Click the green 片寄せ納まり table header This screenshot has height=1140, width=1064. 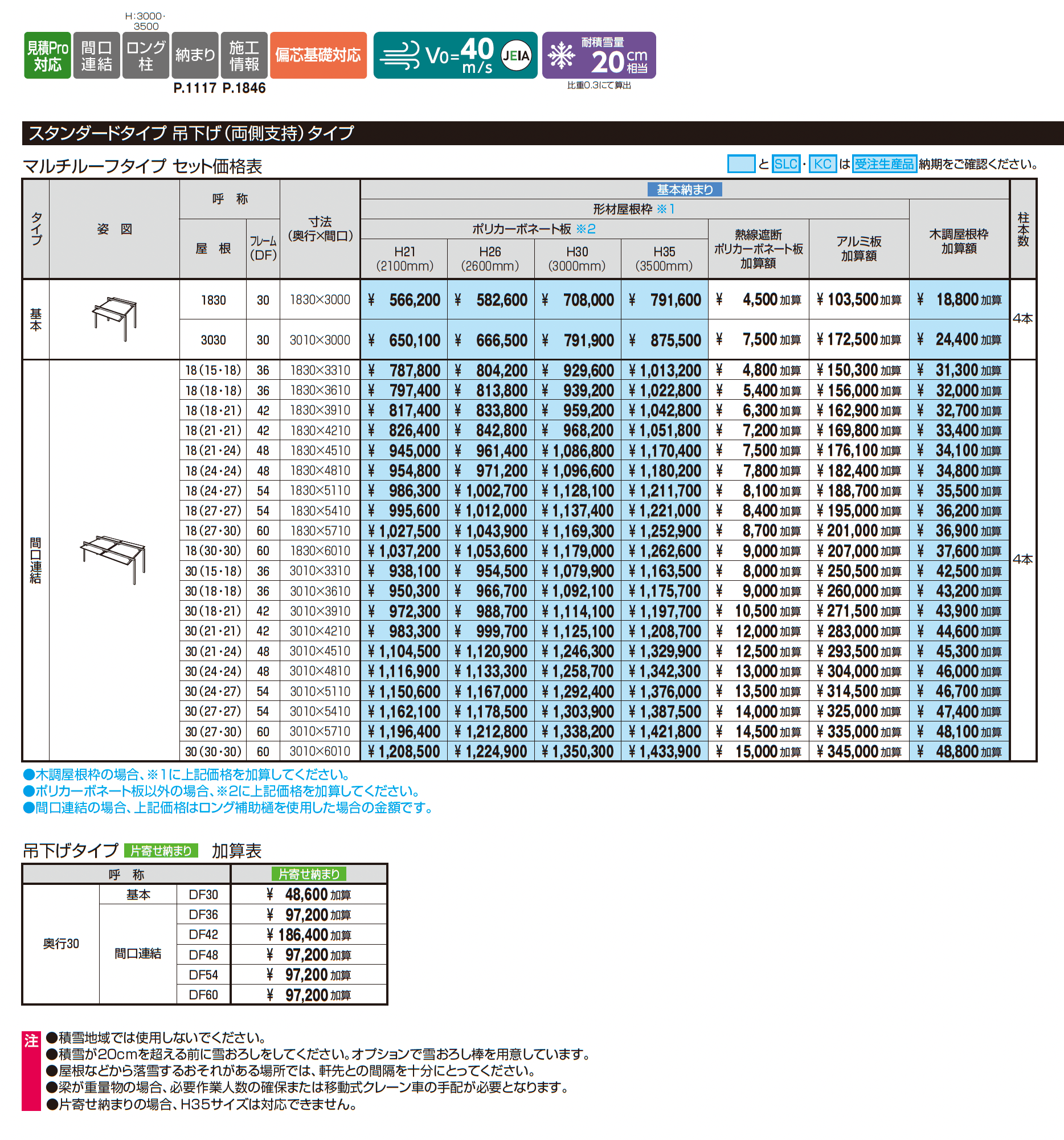309,874
